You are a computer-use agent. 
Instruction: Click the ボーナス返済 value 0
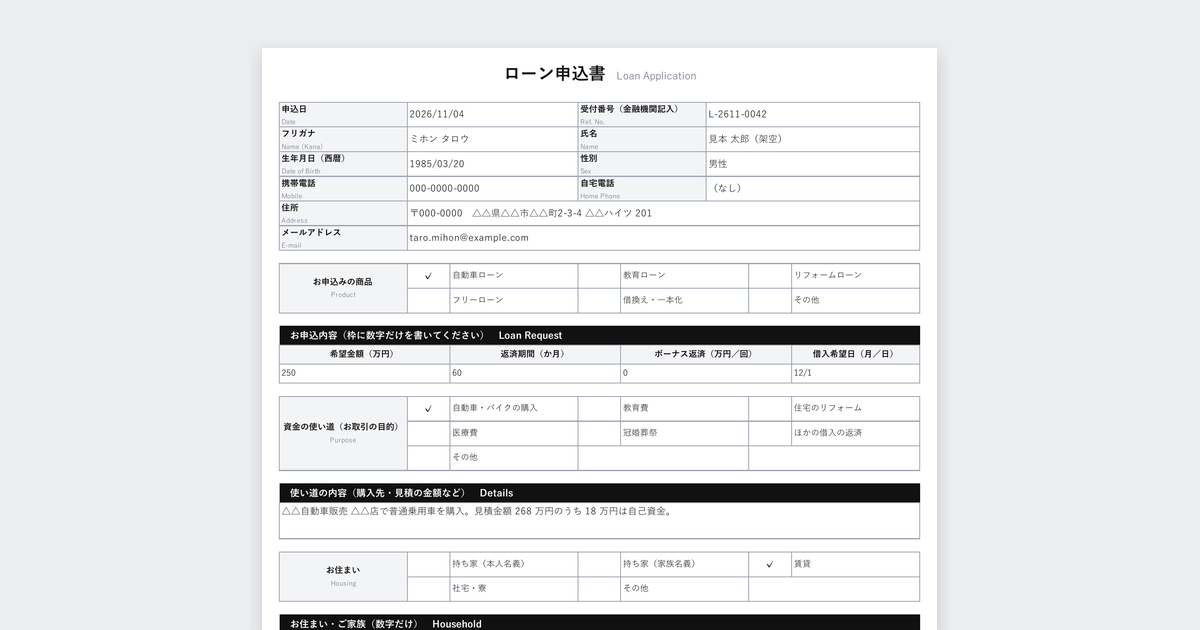[x=706, y=373]
